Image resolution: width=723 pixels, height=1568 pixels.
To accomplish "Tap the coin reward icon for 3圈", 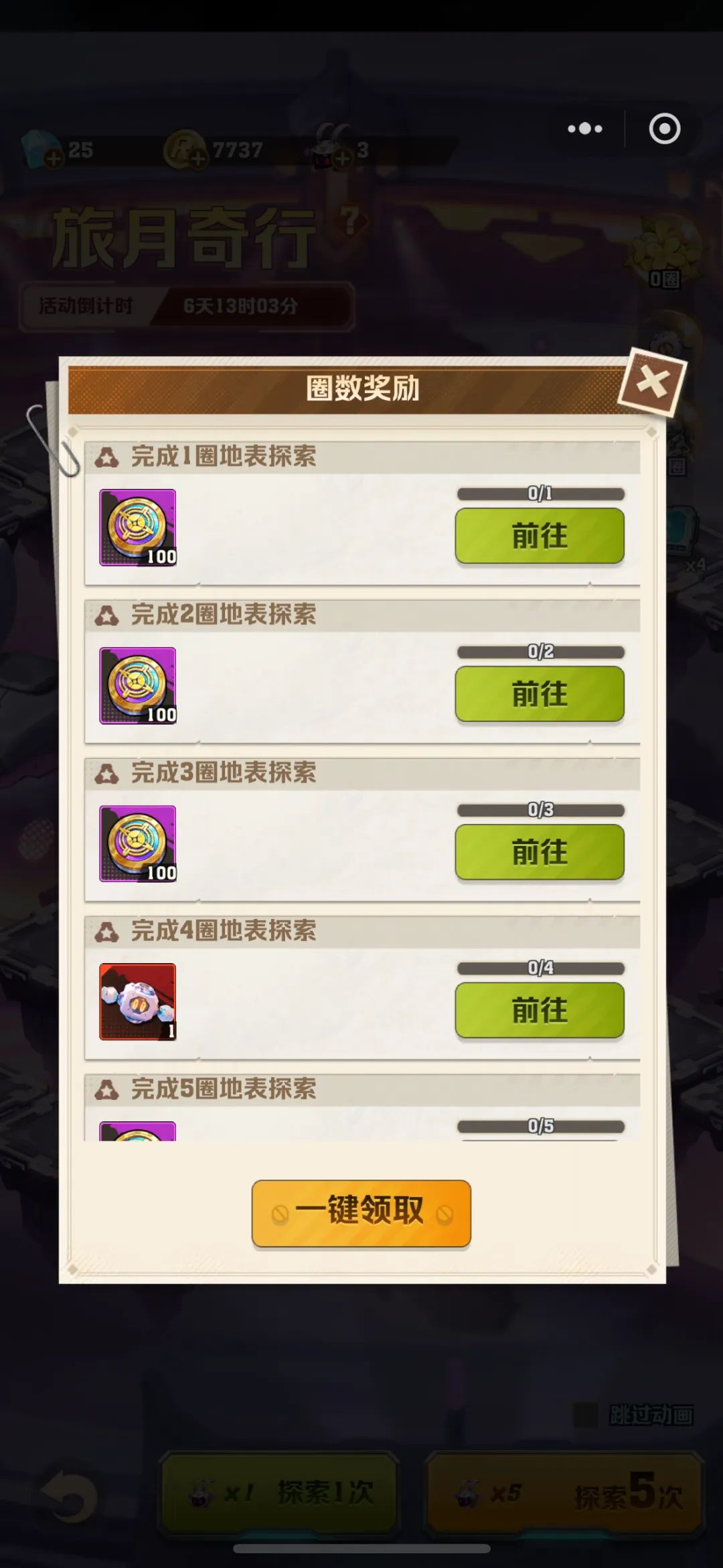I will [138, 844].
